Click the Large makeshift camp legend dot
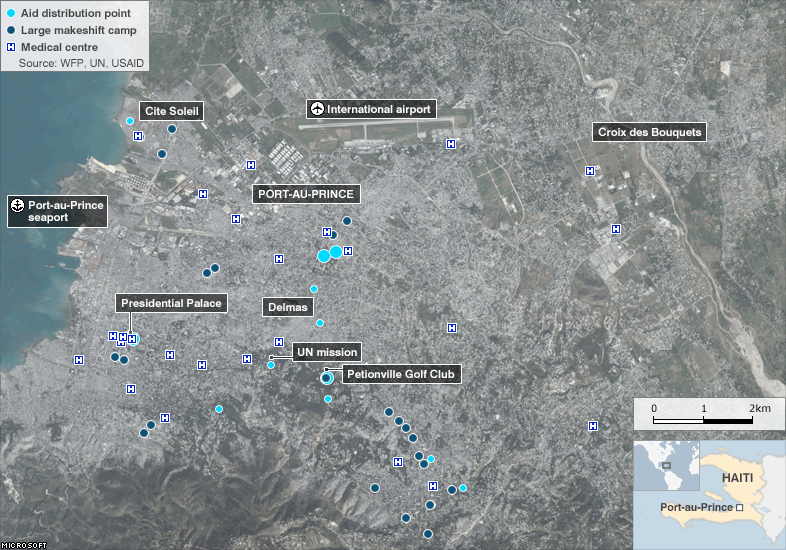The height and width of the screenshot is (550, 786). click(10, 30)
